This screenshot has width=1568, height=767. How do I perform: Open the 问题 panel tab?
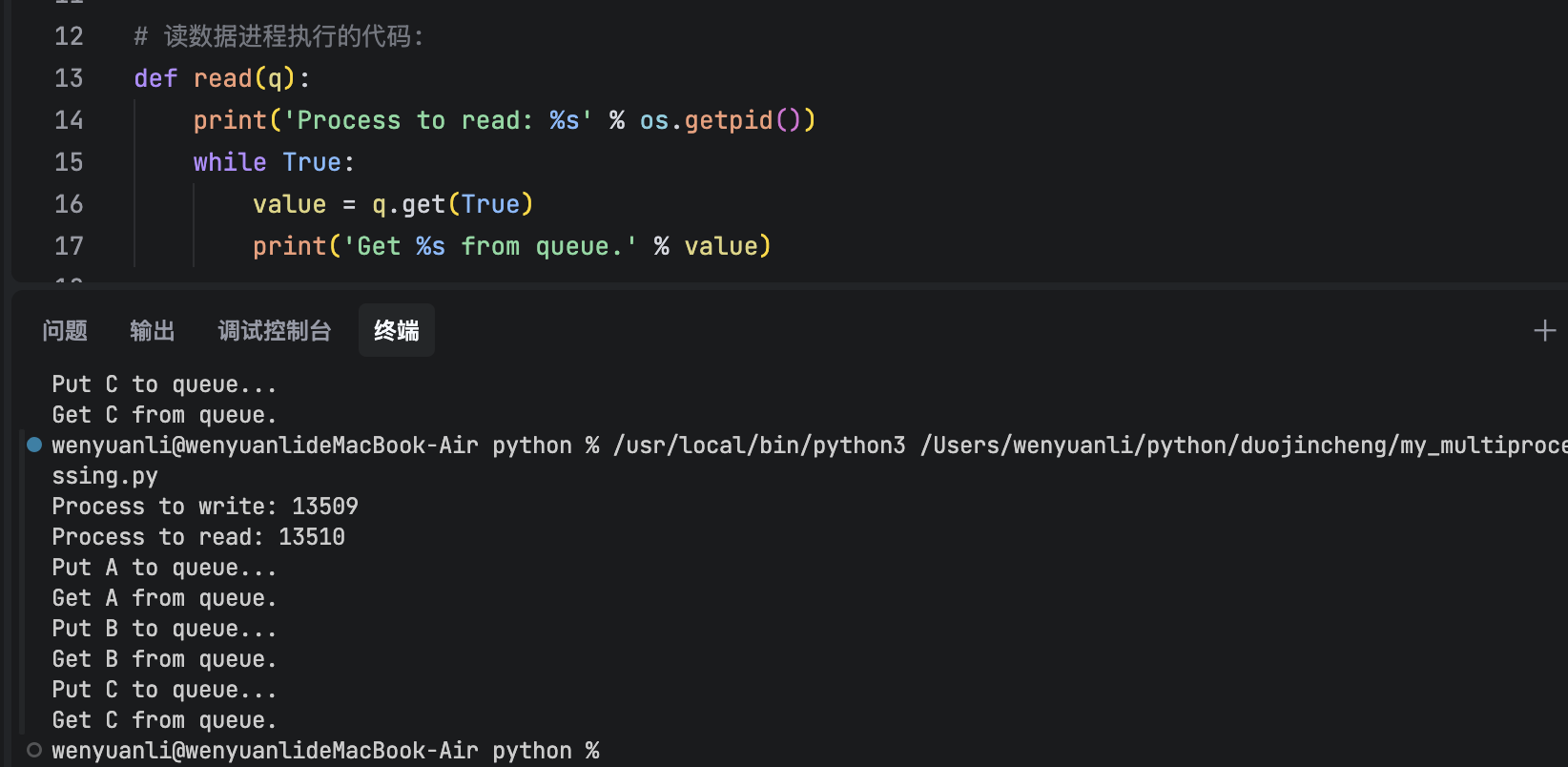point(65,330)
